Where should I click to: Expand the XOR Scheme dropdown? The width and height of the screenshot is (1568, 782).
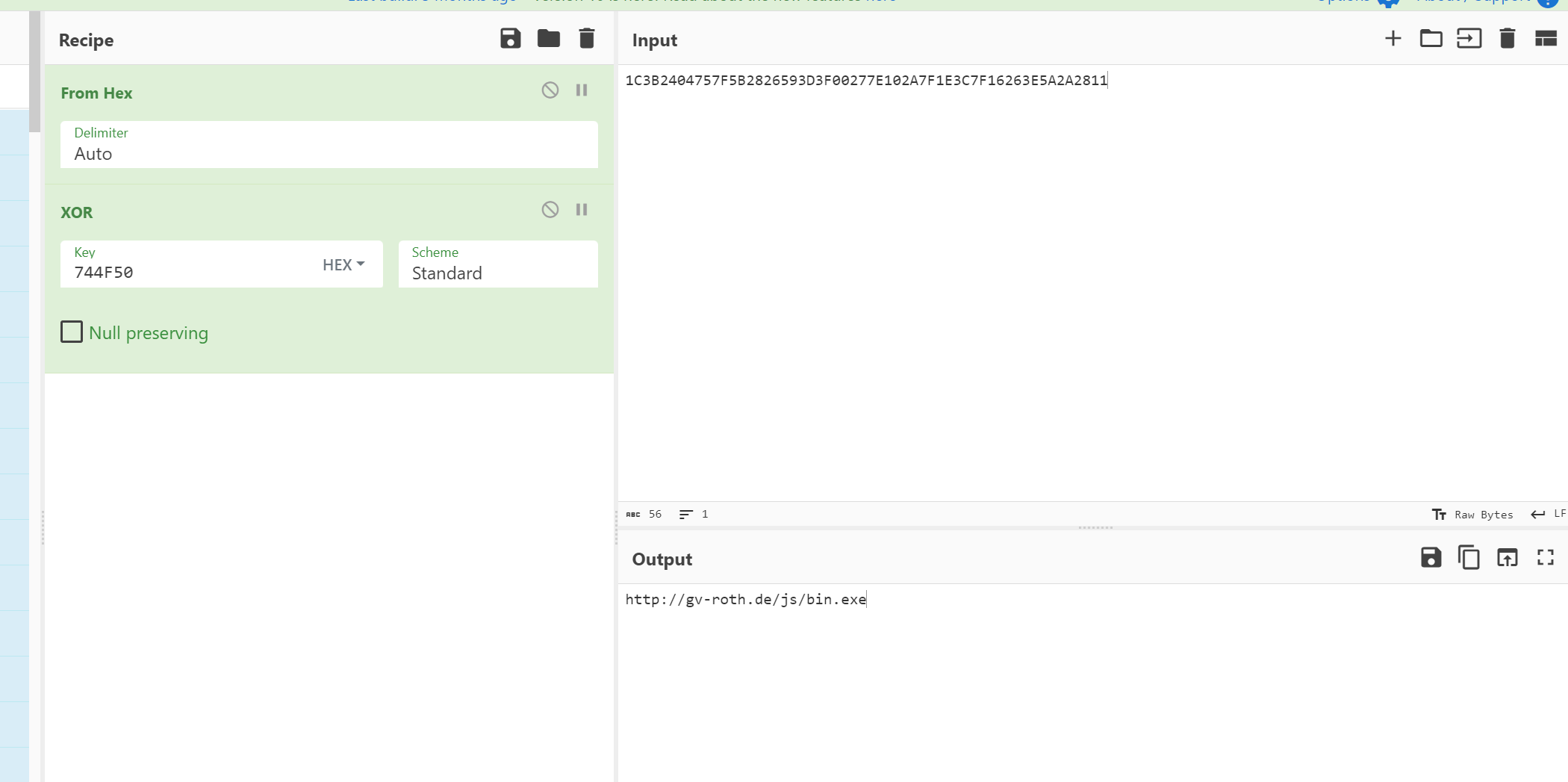coord(498,265)
